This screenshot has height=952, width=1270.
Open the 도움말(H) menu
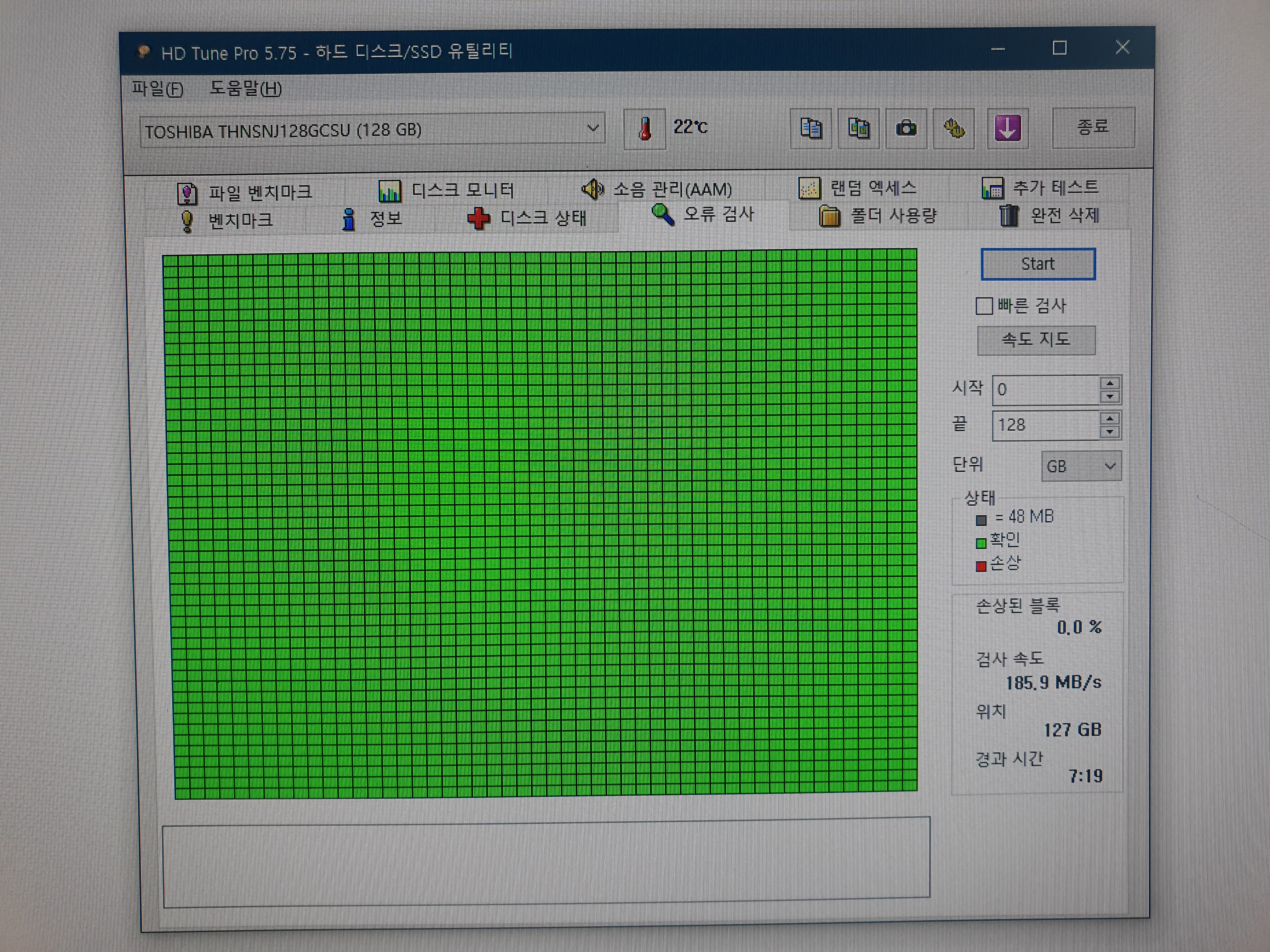[246, 89]
